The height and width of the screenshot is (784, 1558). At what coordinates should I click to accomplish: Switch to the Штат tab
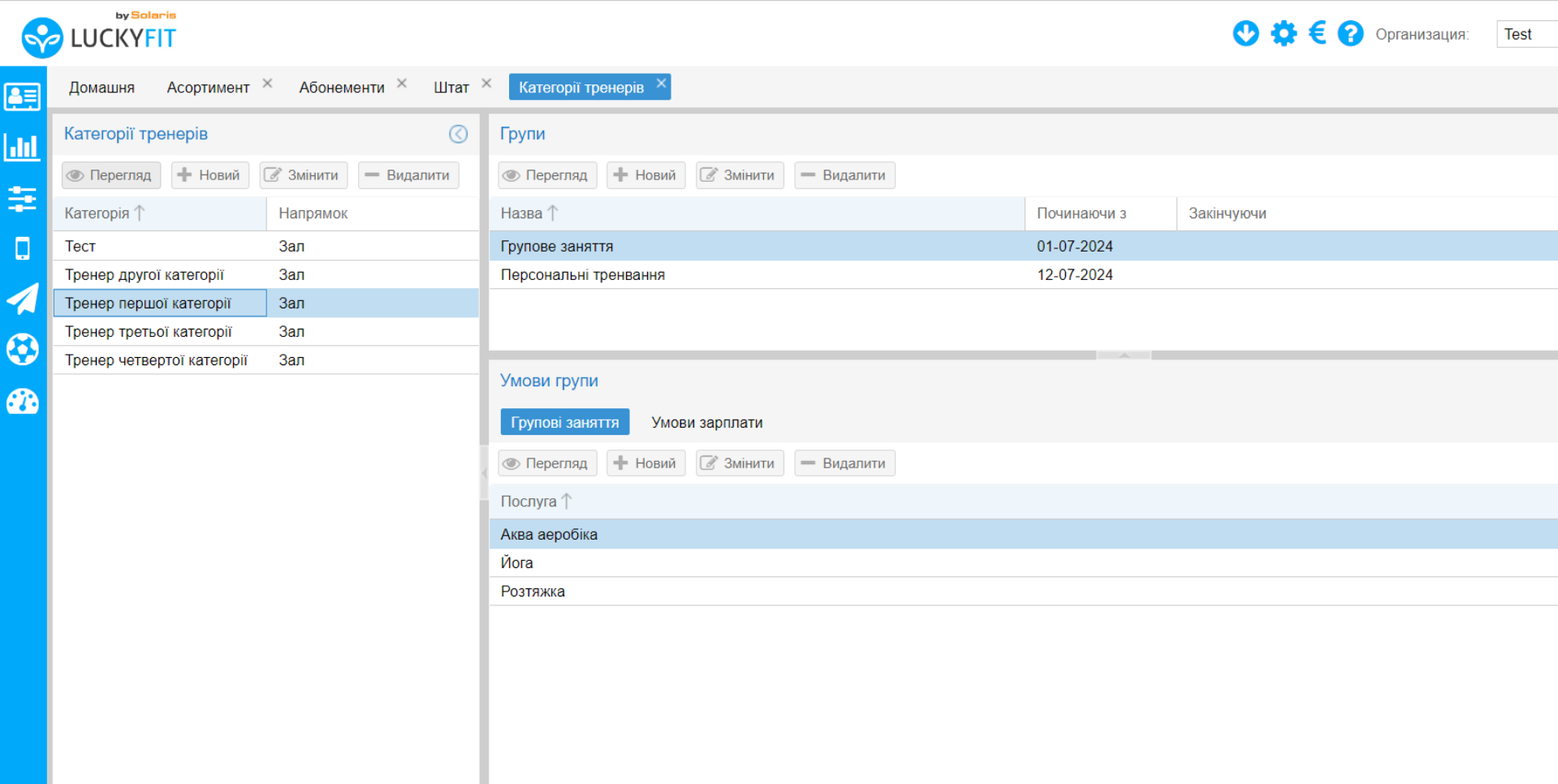(451, 87)
